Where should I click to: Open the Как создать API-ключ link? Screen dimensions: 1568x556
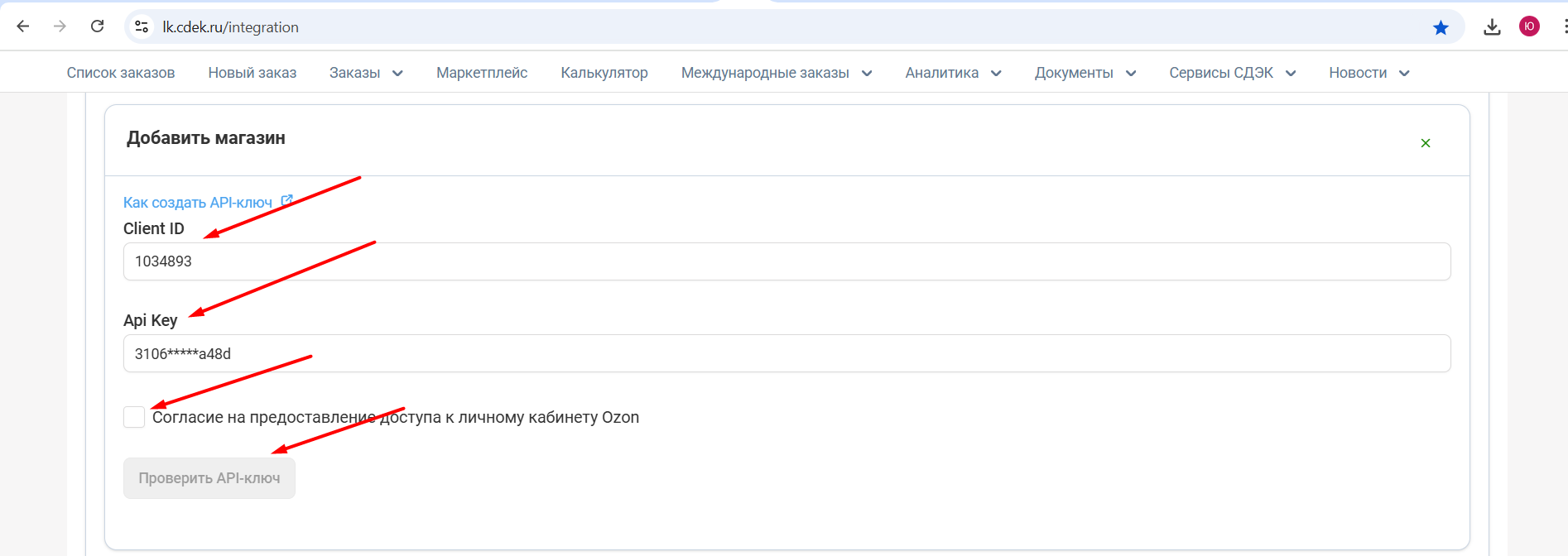[x=198, y=203]
